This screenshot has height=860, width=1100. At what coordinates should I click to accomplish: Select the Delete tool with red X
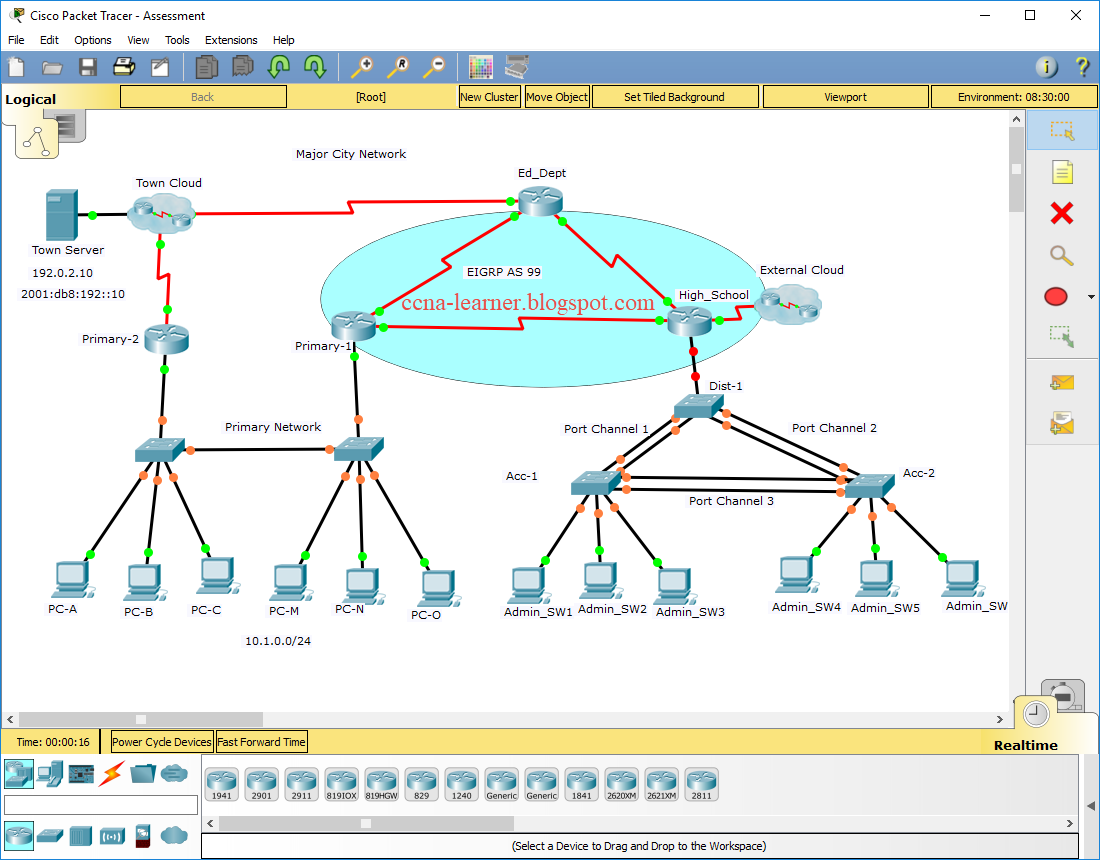coord(1061,211)
